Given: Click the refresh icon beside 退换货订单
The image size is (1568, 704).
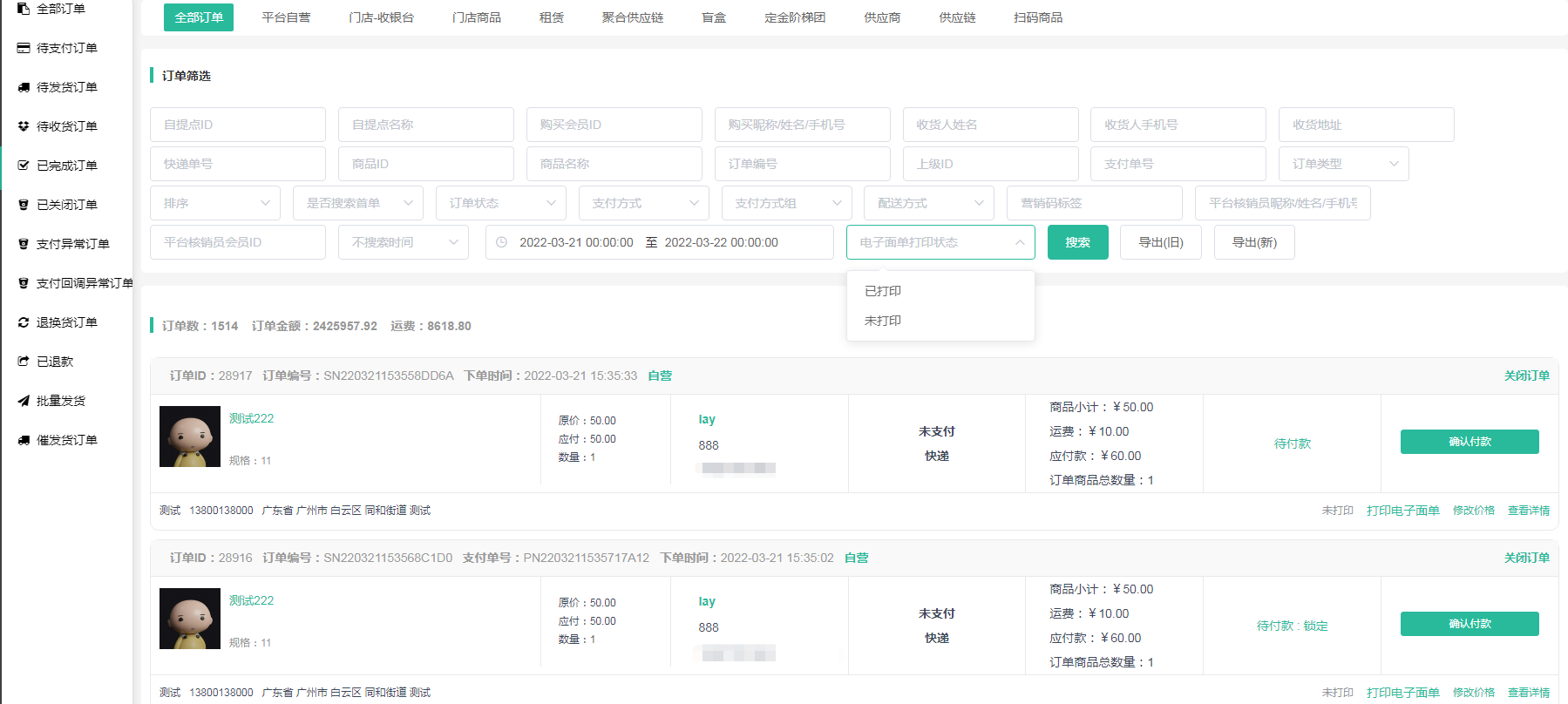Looking at the screenshot, I should (24, 322).
